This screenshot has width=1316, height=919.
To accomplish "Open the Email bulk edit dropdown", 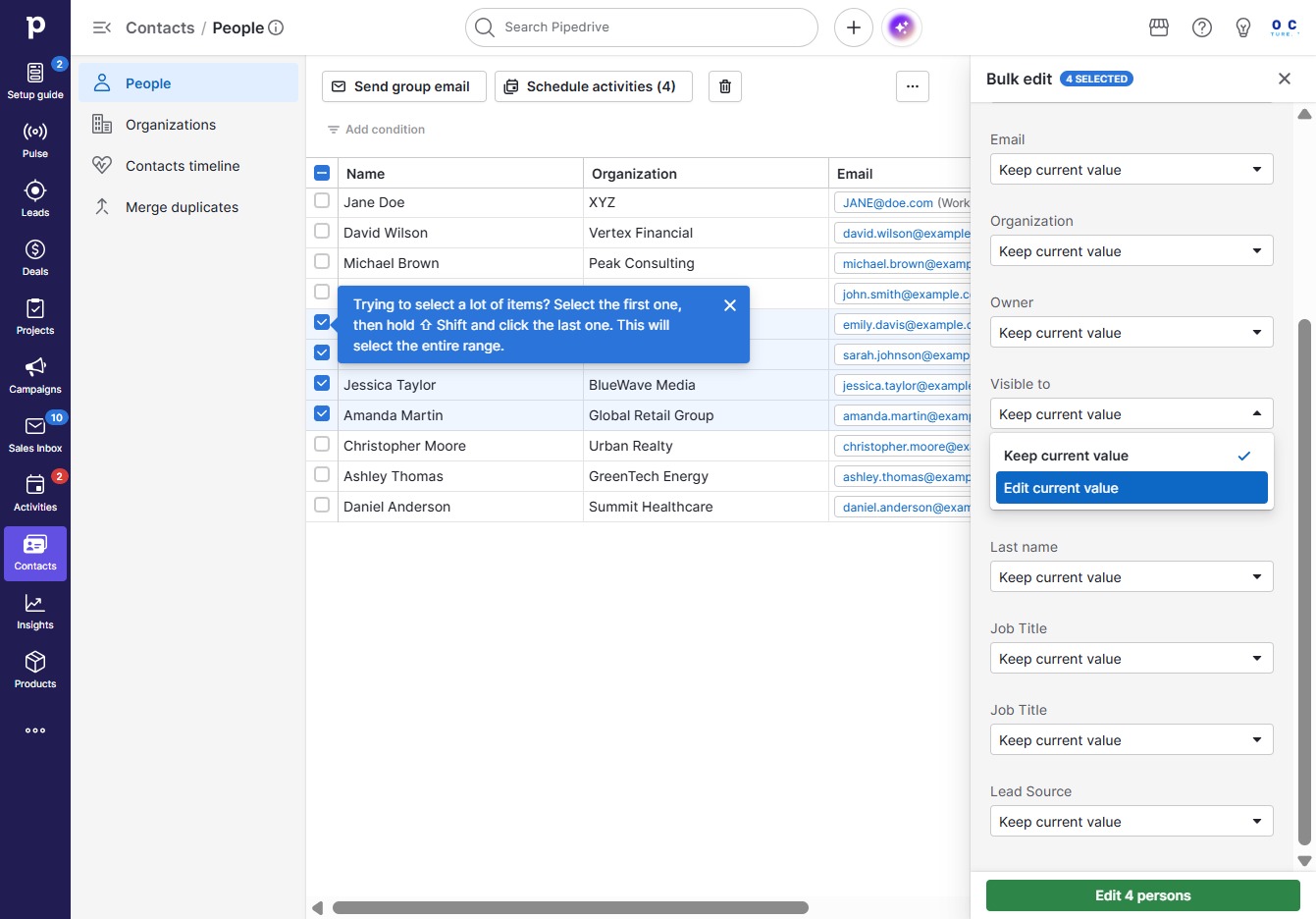I will coord(1132,170).
